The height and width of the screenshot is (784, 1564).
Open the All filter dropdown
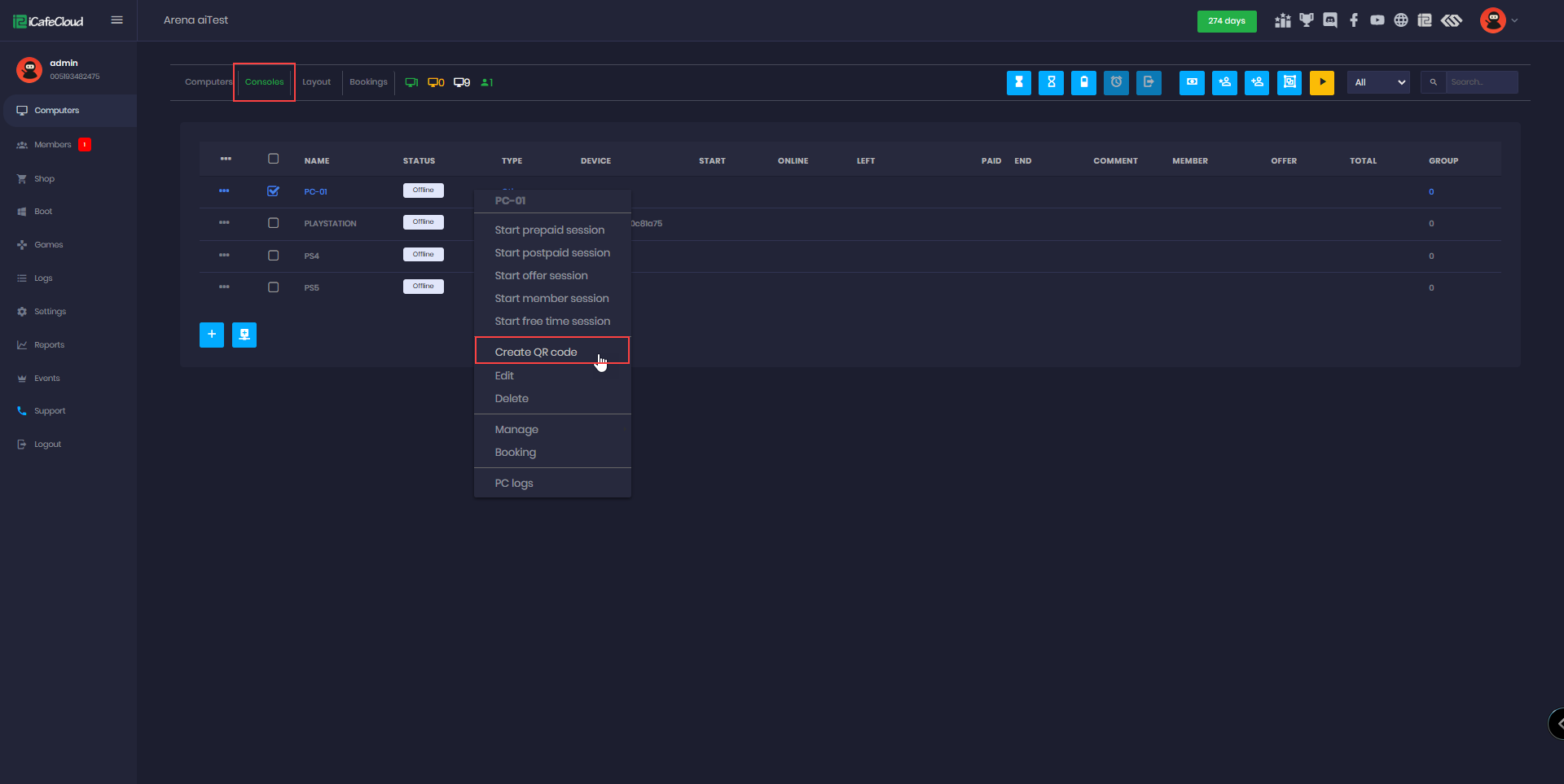(x=1378, y=82)
